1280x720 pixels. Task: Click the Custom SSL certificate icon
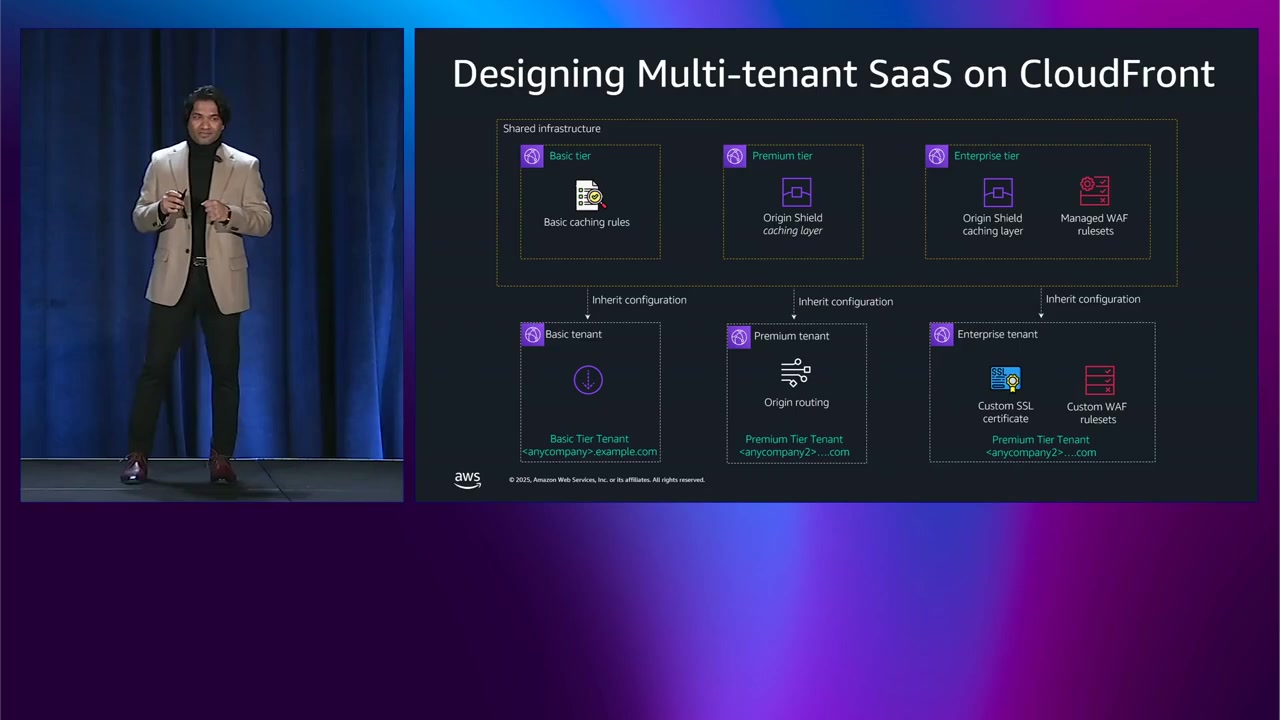coord(1005,379)
